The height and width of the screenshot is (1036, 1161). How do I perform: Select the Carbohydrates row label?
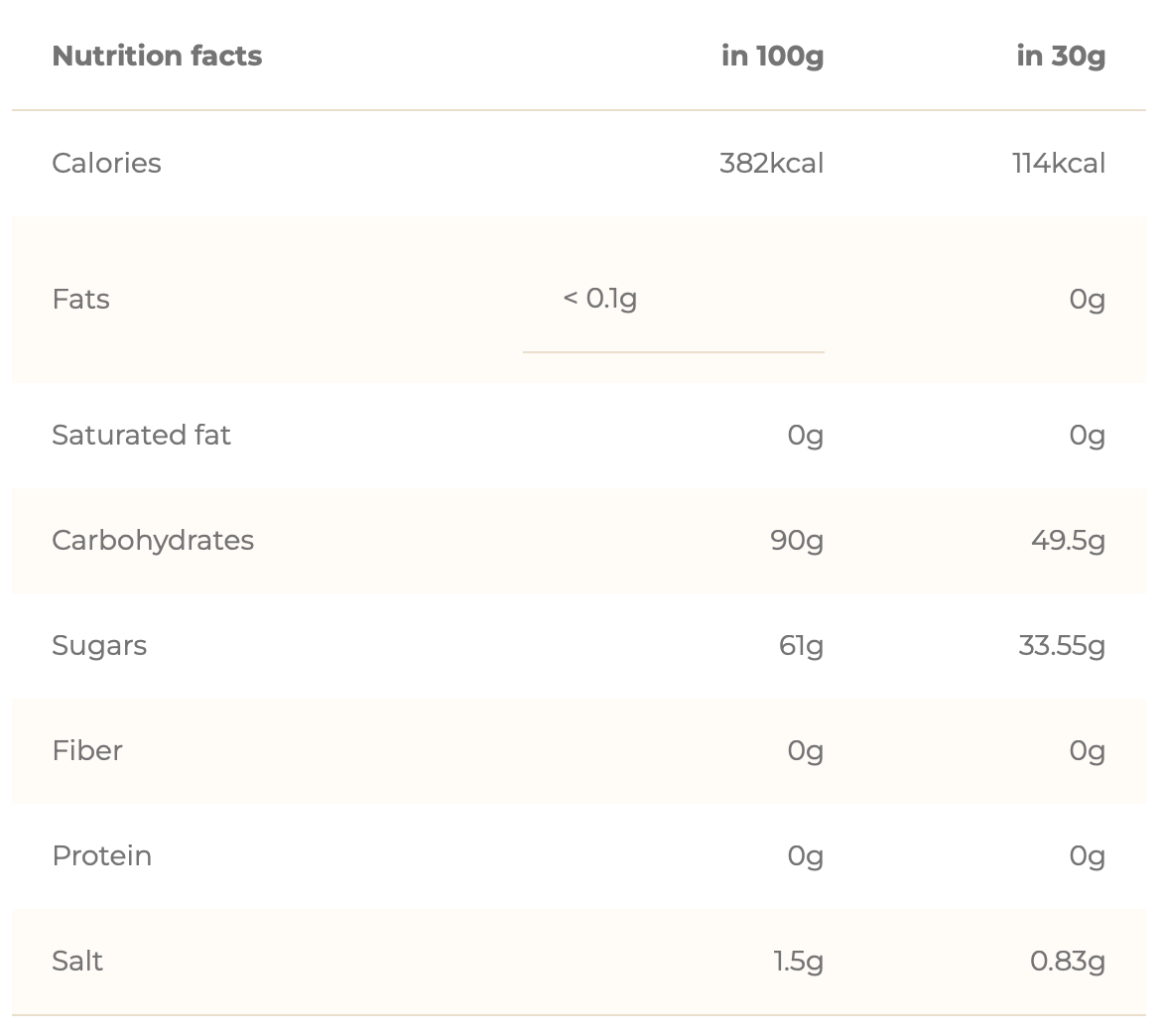coord(153,540)
